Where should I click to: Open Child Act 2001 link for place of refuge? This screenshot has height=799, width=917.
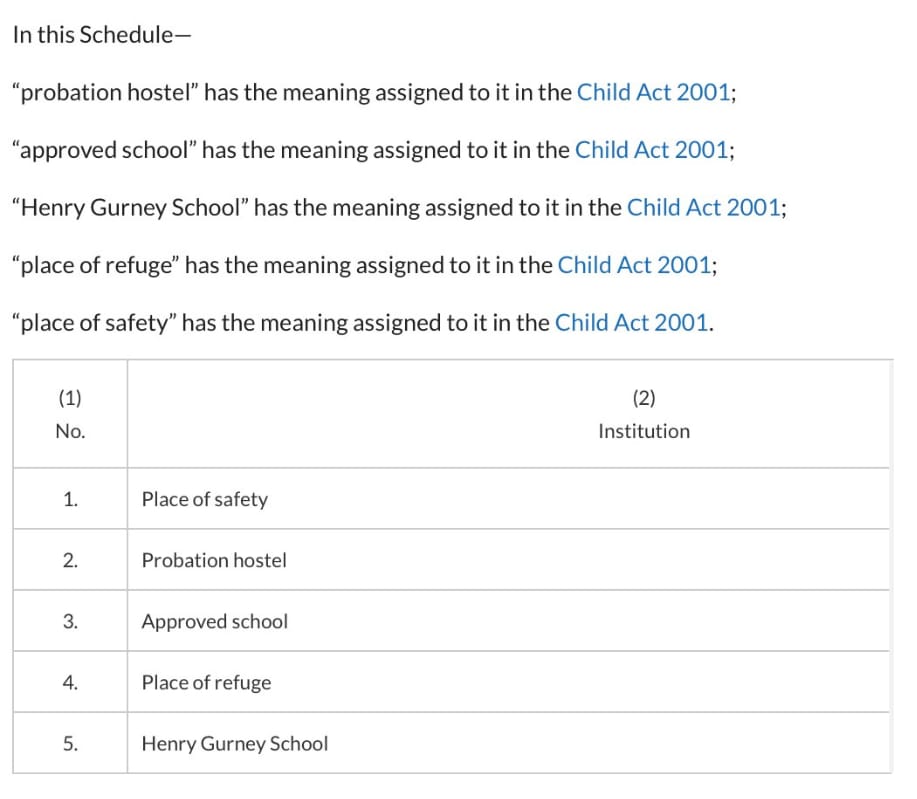point(634,266)
